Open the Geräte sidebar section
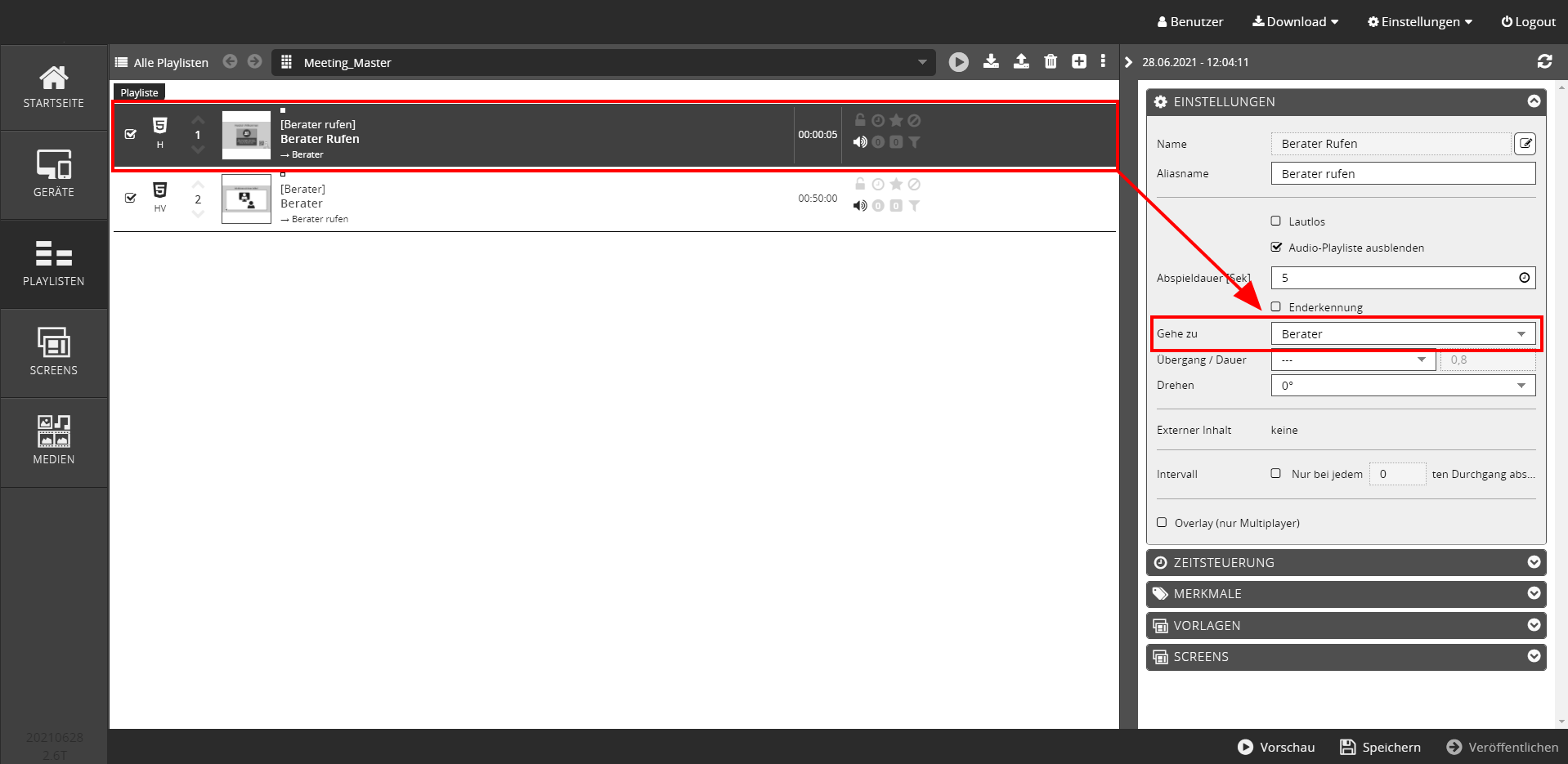The height and width of the screenshot is (764, 1568). (54, 175)
